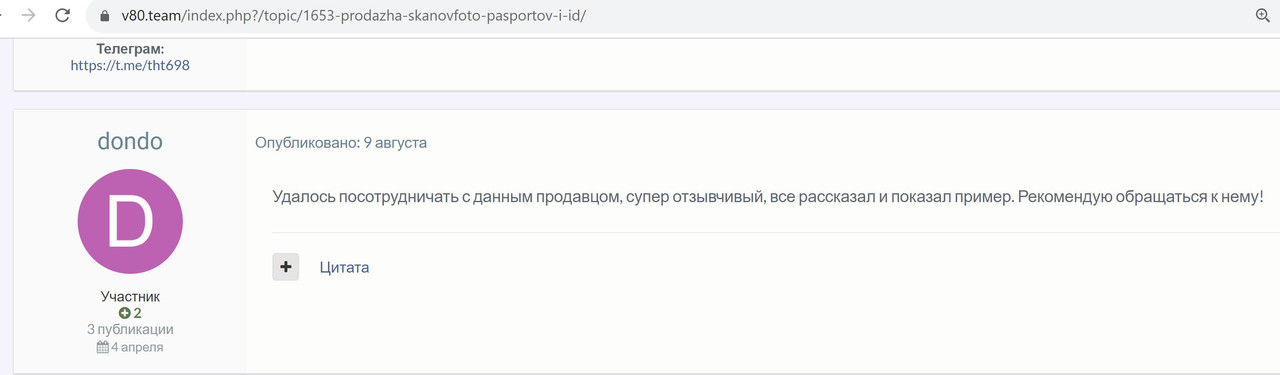The image size is (1280, 375).
Task: Click the reputation score number 2
Action: (x=137, y=313)
